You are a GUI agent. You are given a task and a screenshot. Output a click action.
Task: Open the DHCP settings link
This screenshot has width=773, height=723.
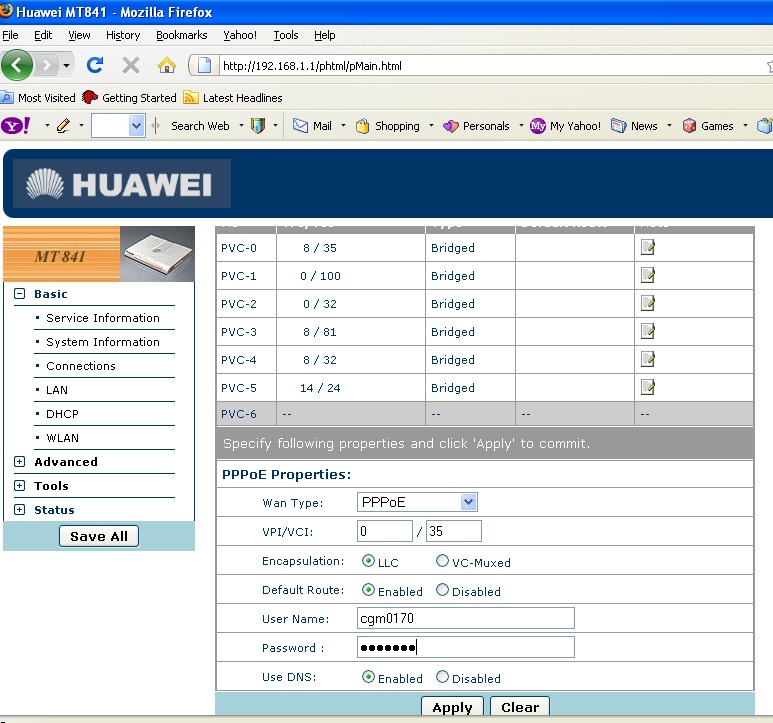tap(62, 413)
